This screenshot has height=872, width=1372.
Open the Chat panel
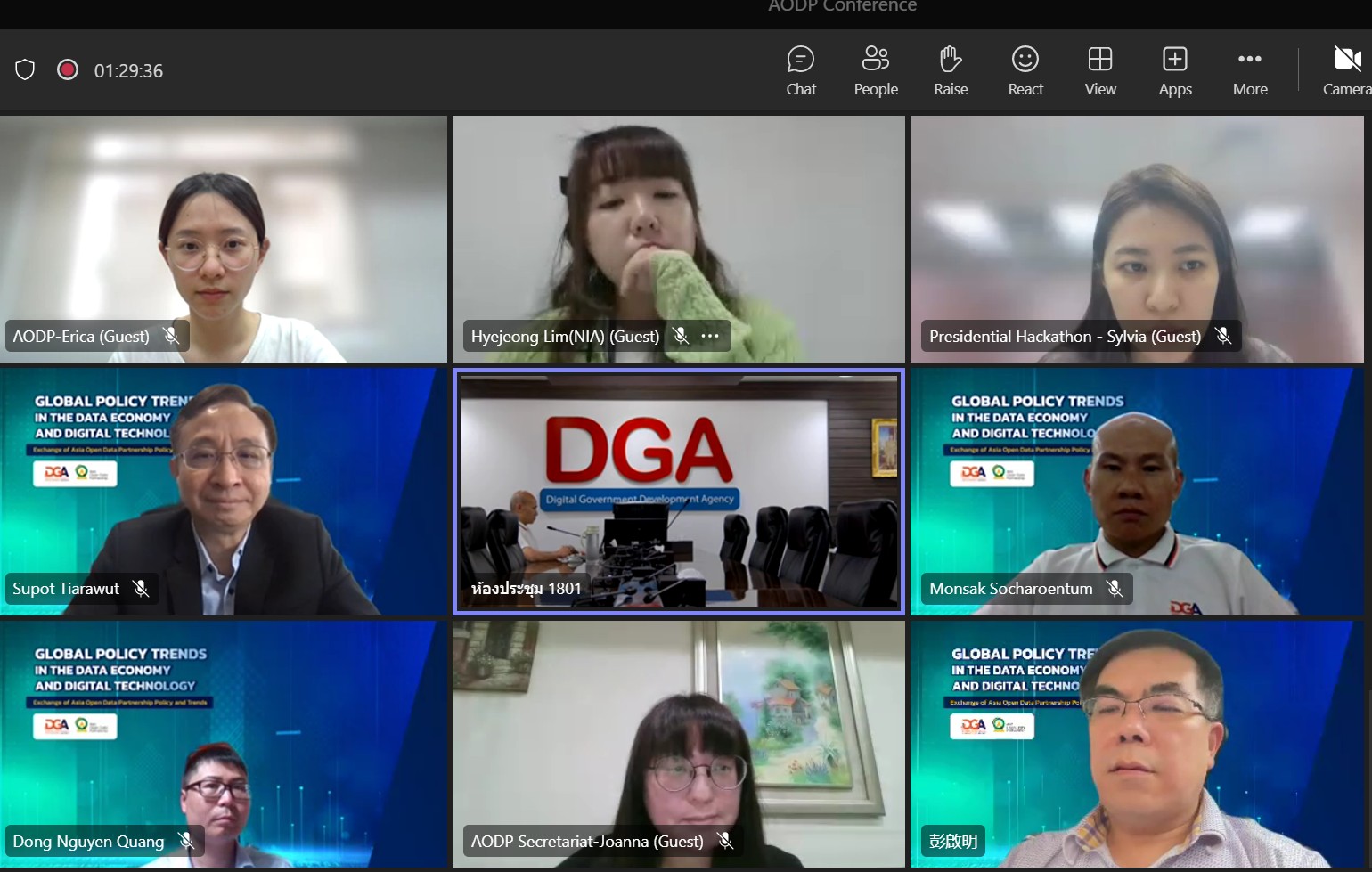[x=801, y=70]
